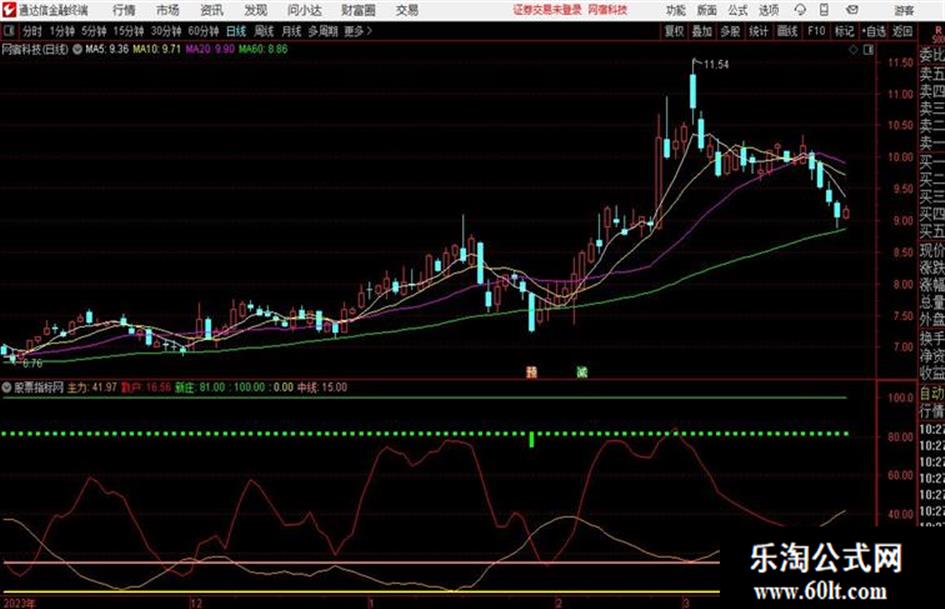The height and width of the screenshot is (609, 945).
Task: Click the mobile phone icon
Action: [x=824, y=10]
